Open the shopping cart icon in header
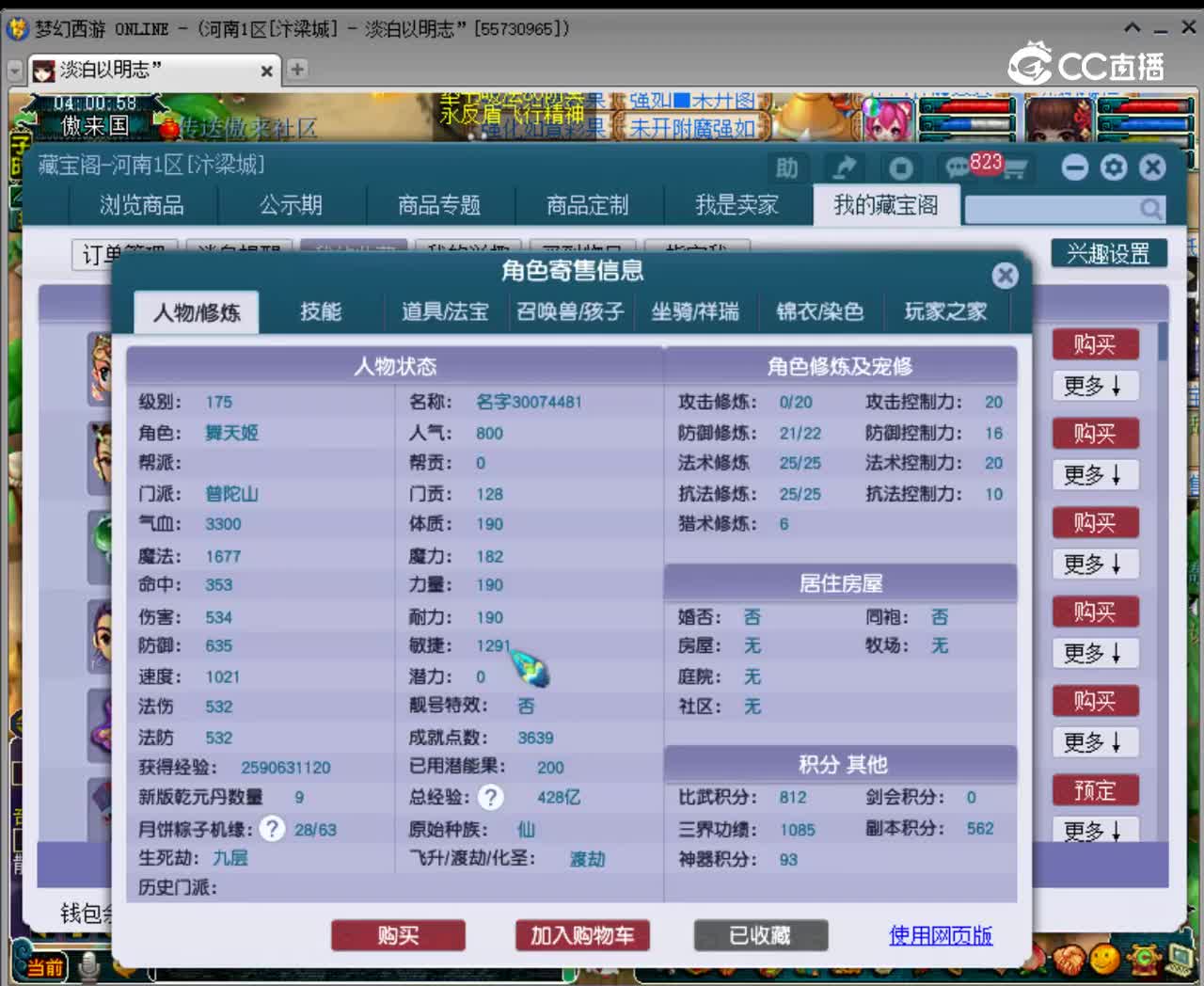Image resolution: width=1204 pixels, height=986 pixels. click(1016, 168)
